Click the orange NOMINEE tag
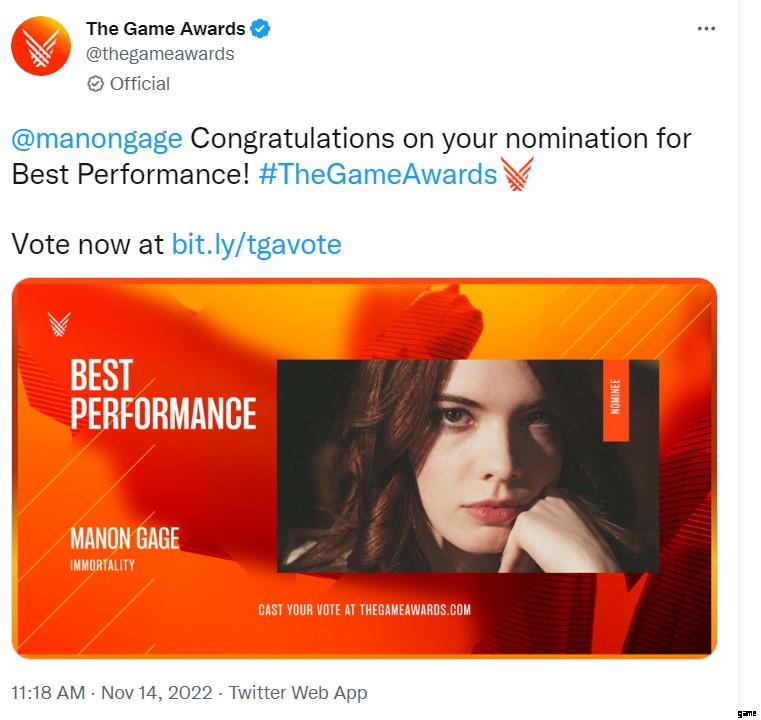This screenshot has height=720, width=761. tap(614, 398)
